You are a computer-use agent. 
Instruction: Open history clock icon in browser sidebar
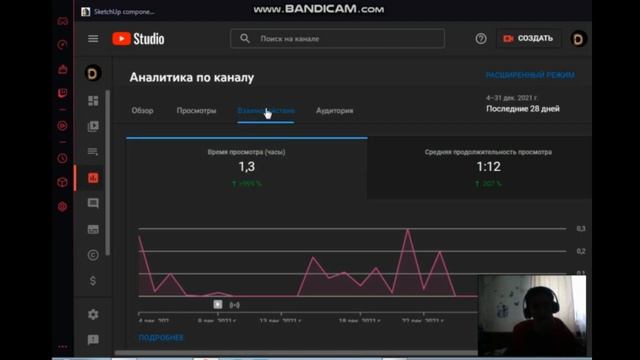click(x=62, y=158)
